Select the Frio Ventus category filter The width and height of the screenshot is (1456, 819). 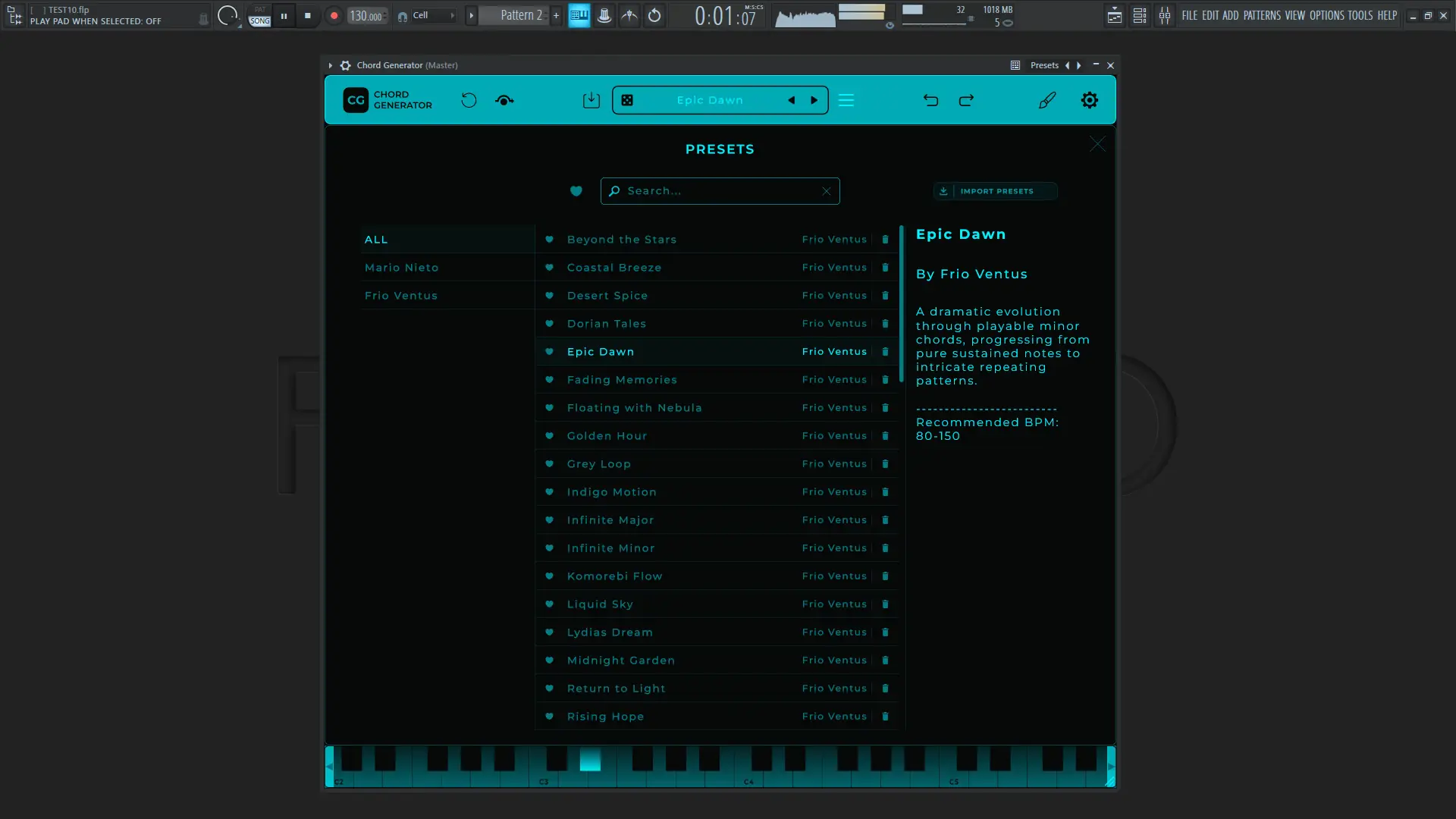[x=401, y=295]
